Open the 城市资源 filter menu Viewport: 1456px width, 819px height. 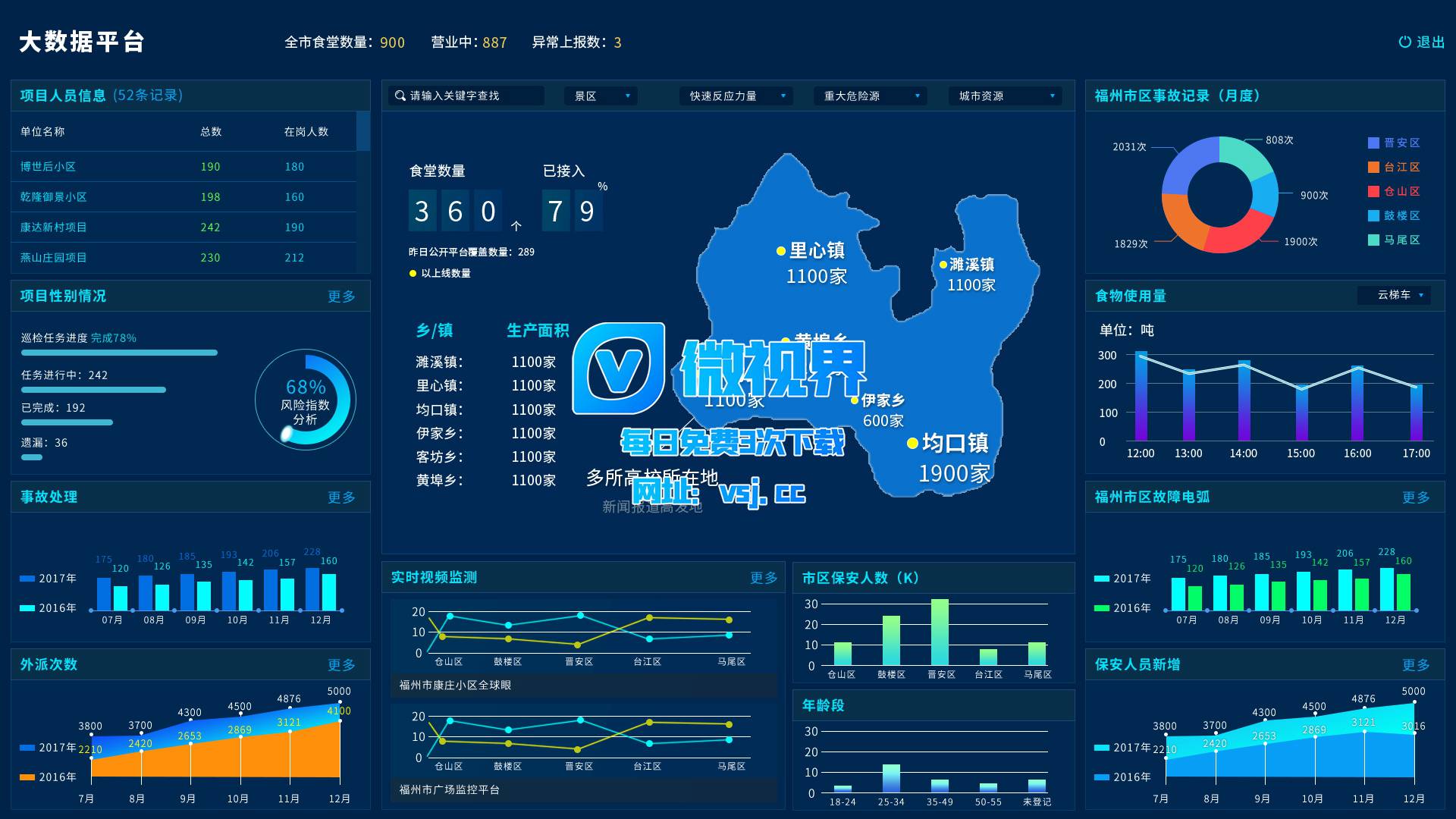pyautogui.click(x=1004, y=96)
